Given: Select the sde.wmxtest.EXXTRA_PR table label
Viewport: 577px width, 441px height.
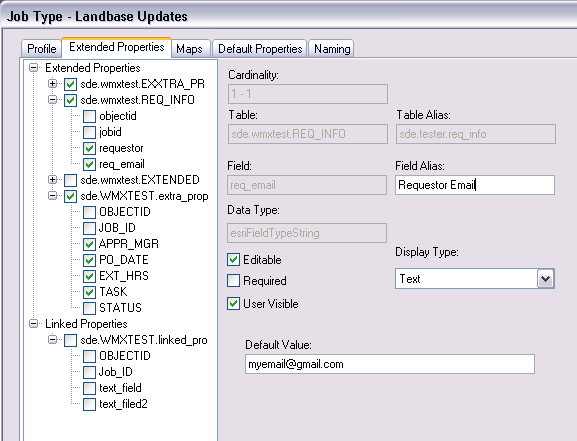Looking at the screenshot, I should point(142,84).
